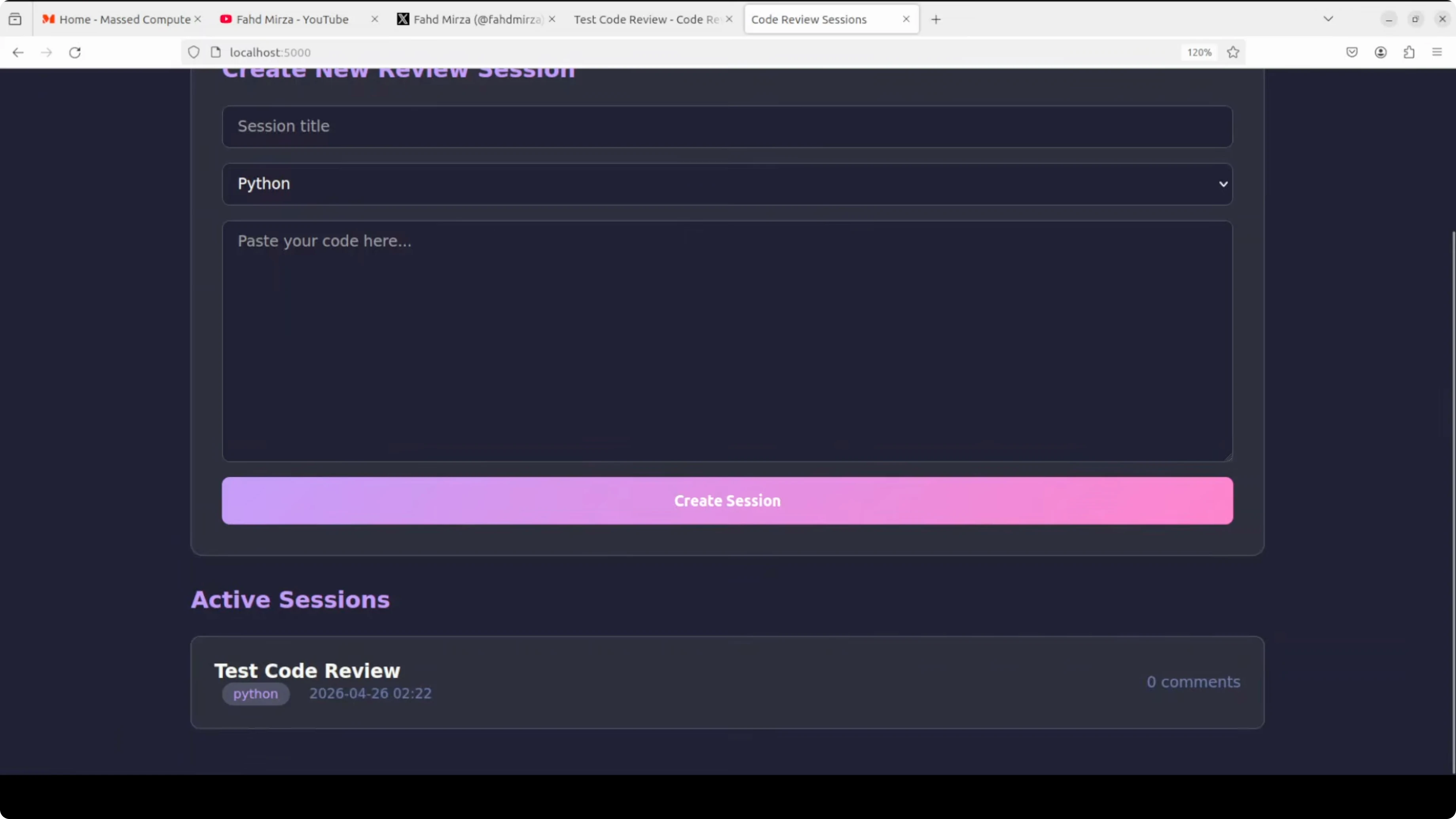Click the Firefox account profile icon
1456x819 pixels.
1380,53
